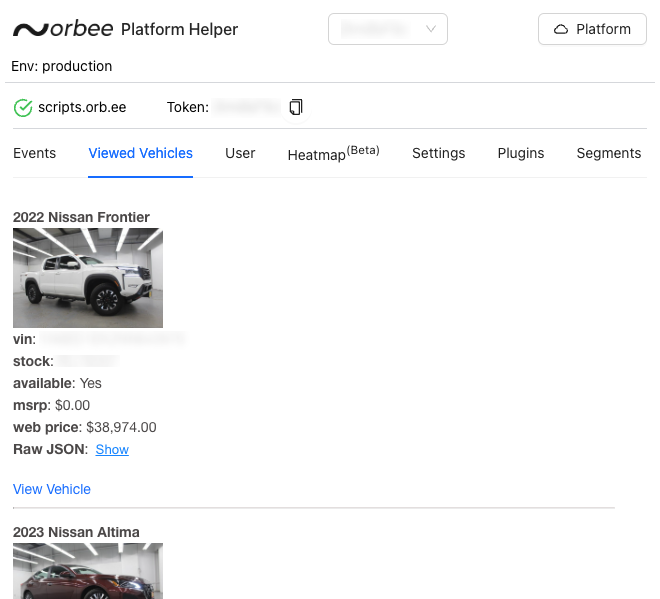This screenshot has height=599, width=660.
Task: Open the User tab
Action: pyautogui.click(x=240, y=153)
